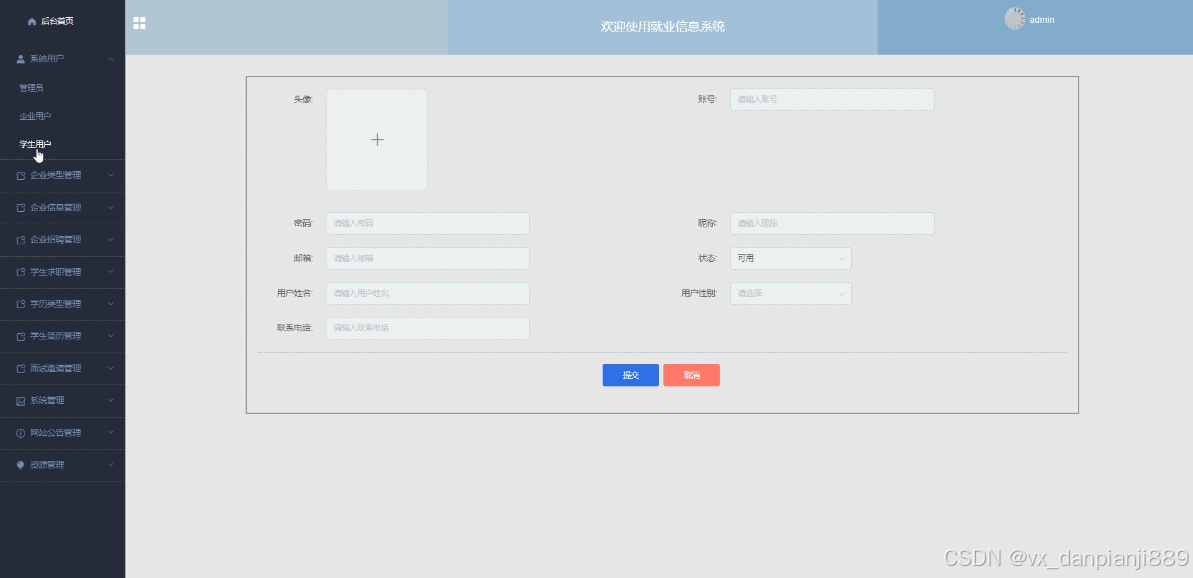Expand the 面试邀请管理 chevron
Image resolution: width=1193 pixels, height=578 pixels.
pos(111,368)
